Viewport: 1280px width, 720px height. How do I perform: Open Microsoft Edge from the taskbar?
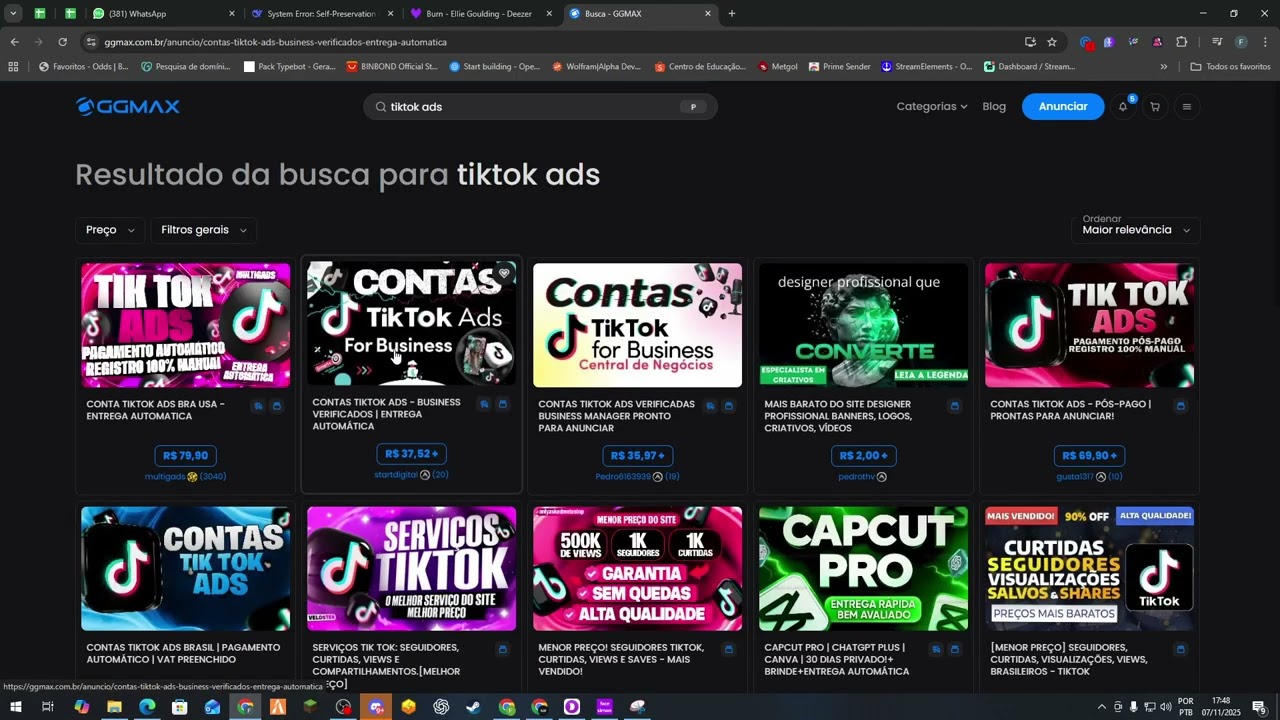(147, 707)
